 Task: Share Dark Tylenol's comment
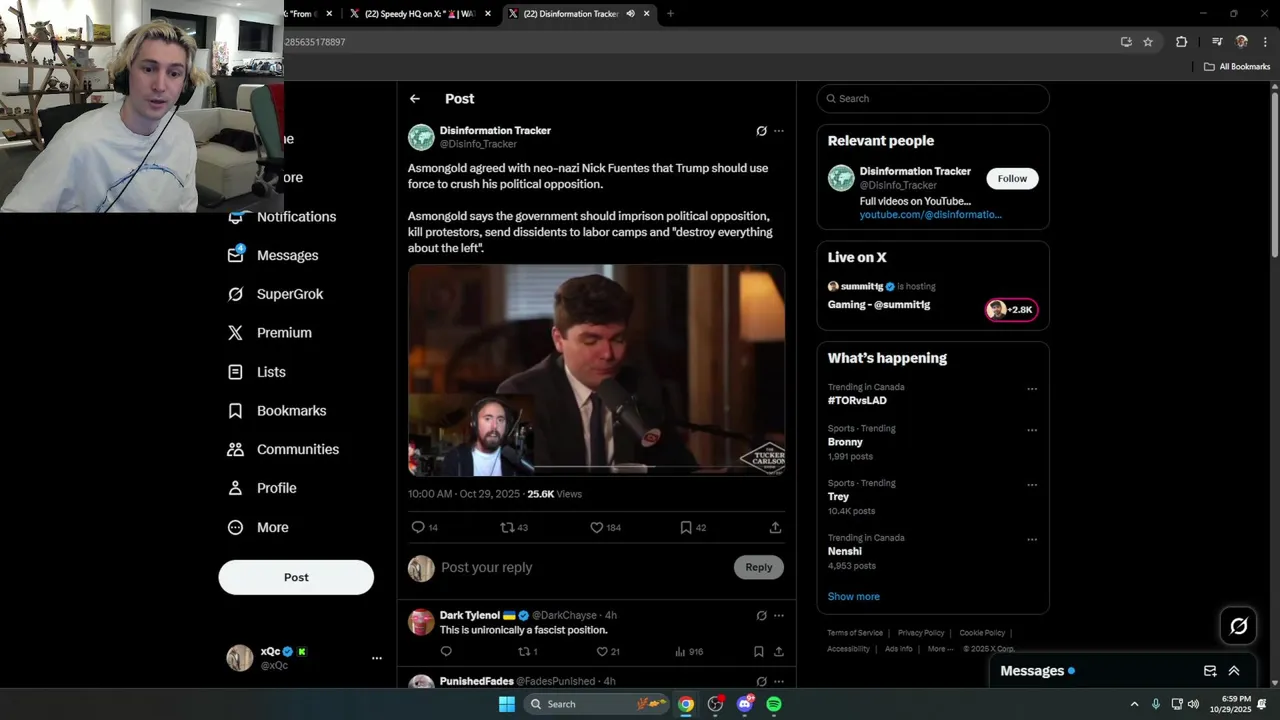click(x=778, y=651)
